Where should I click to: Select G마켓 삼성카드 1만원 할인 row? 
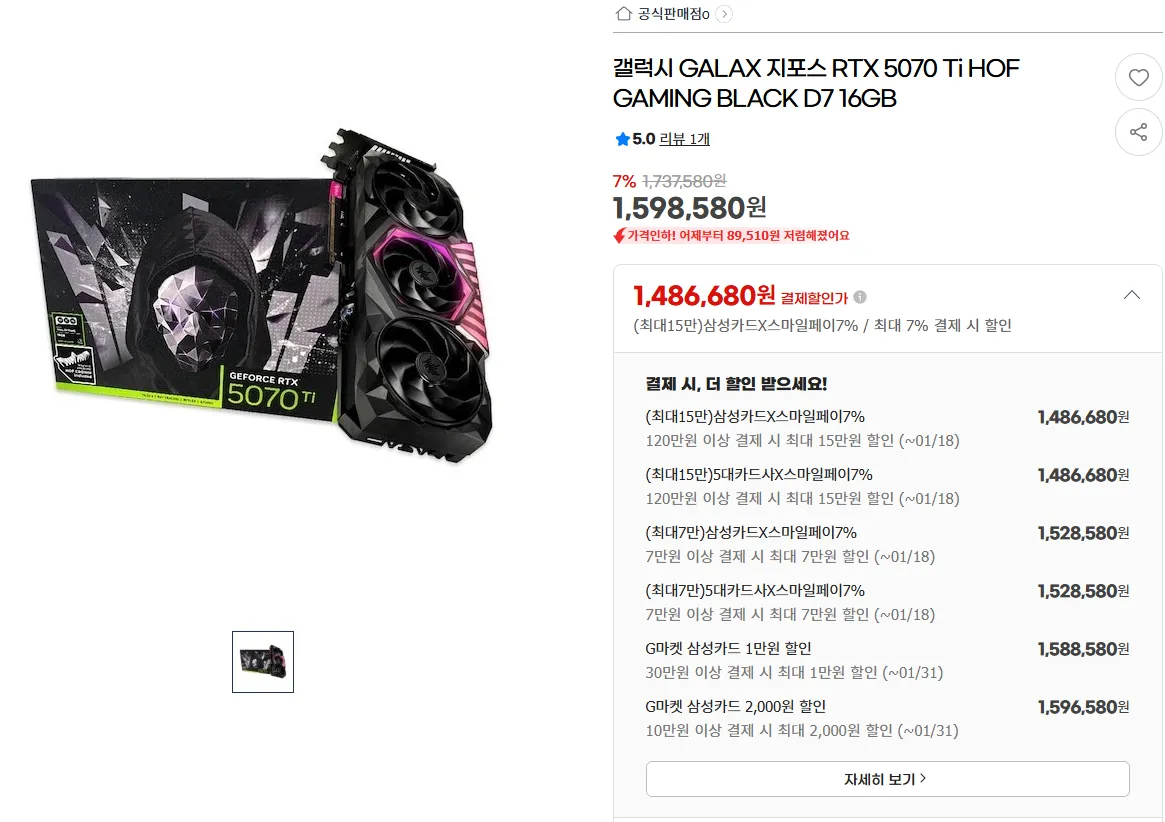[887, 660]
